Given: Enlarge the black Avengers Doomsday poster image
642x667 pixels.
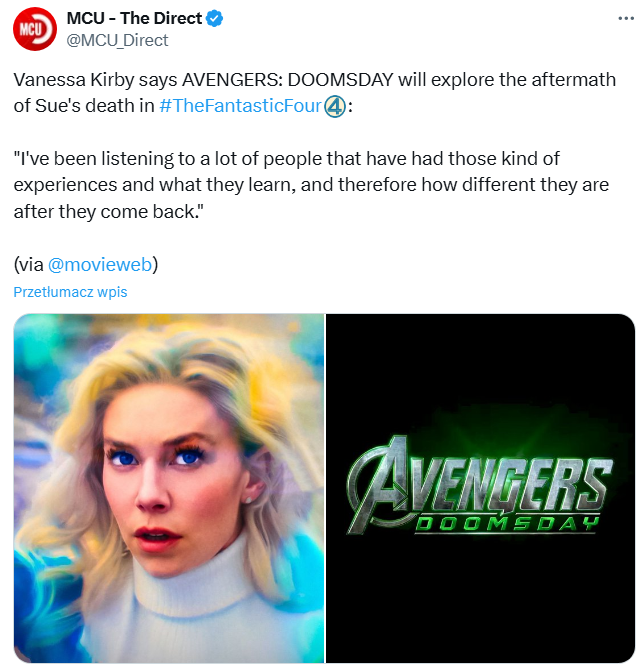Looking at the screenshot, I should 480,487.
